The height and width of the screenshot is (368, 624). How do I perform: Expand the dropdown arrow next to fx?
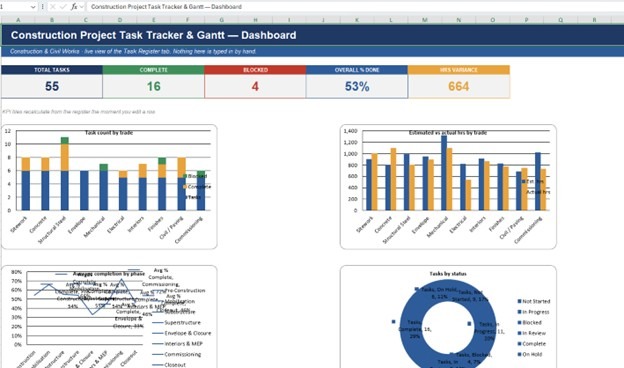[82, 7]
